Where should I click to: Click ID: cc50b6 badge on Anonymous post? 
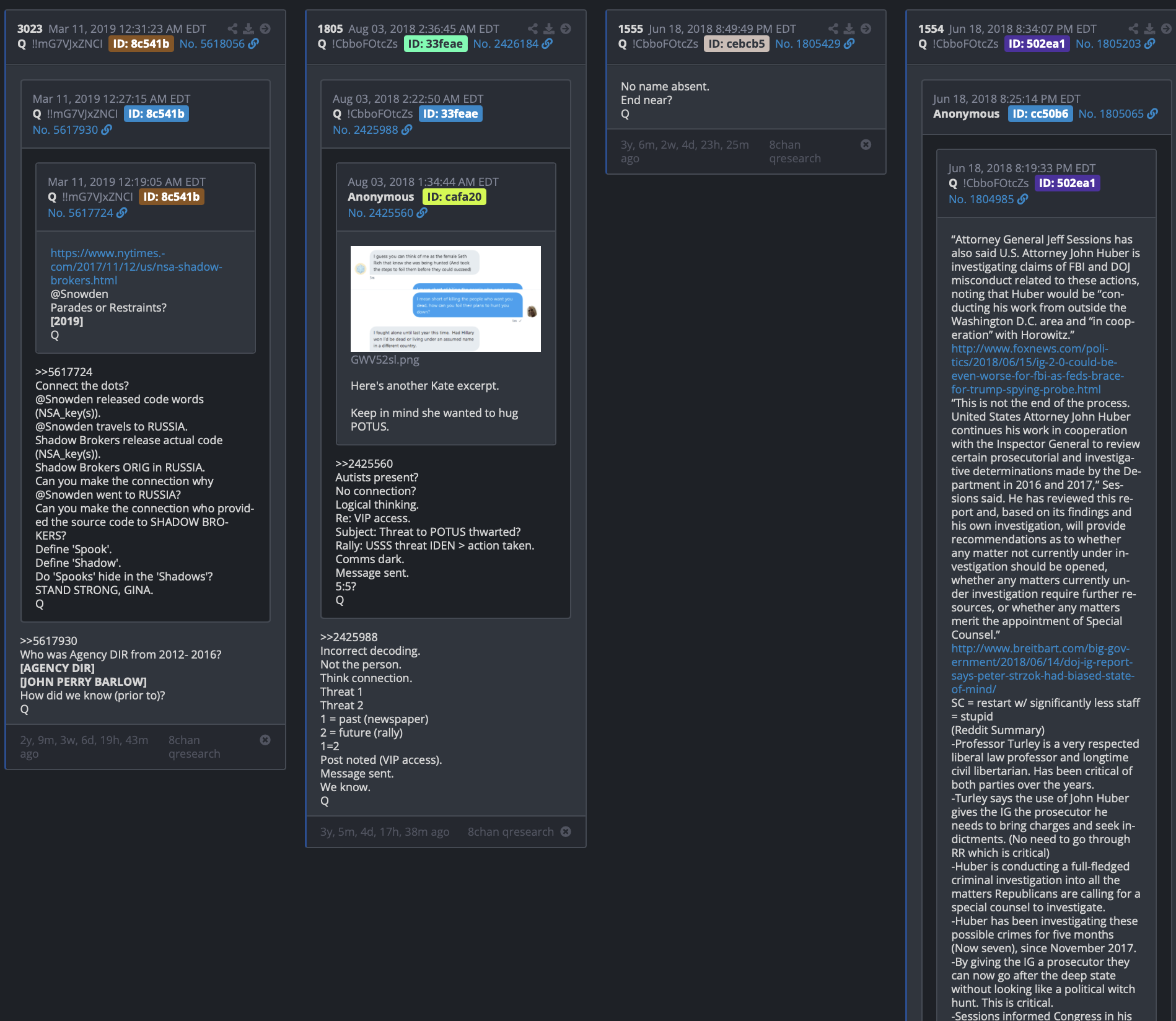pyautogui.click(x=1040, y=114)
